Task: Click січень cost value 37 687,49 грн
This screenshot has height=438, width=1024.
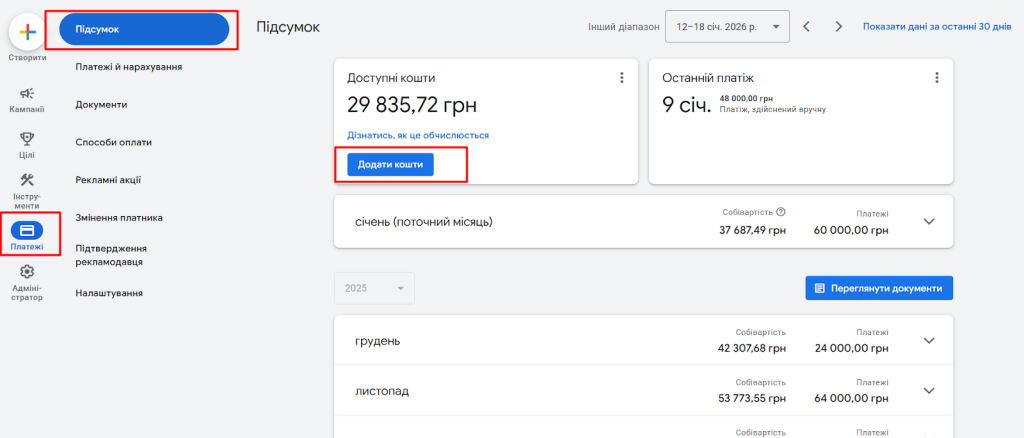Action: pos(754,230)
